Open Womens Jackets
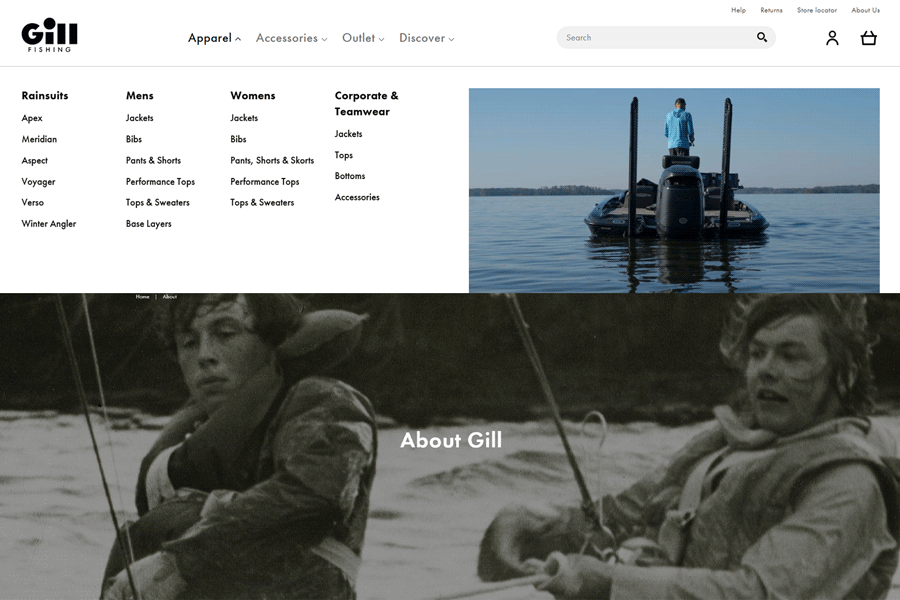Viewport: 900px width, 600px height. 244,118
